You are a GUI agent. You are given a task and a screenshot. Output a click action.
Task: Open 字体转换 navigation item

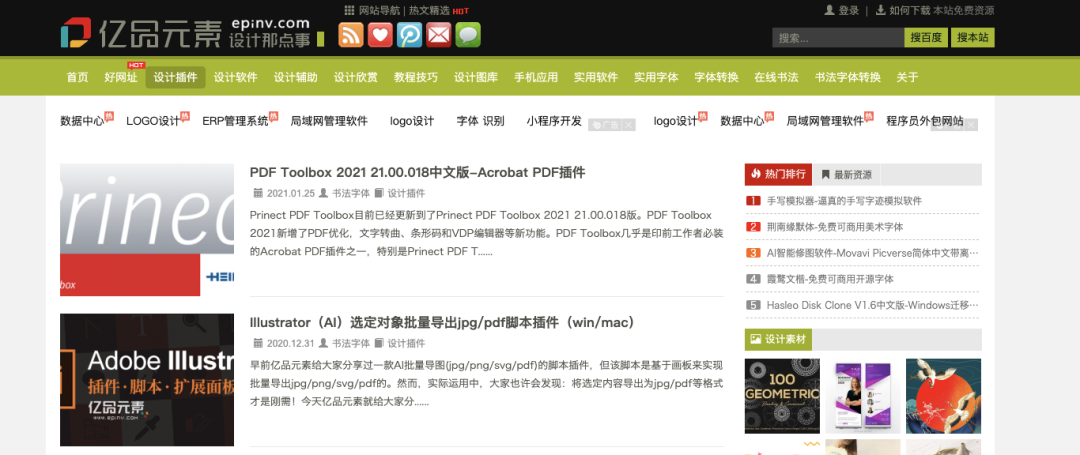[x=716, y=77]
